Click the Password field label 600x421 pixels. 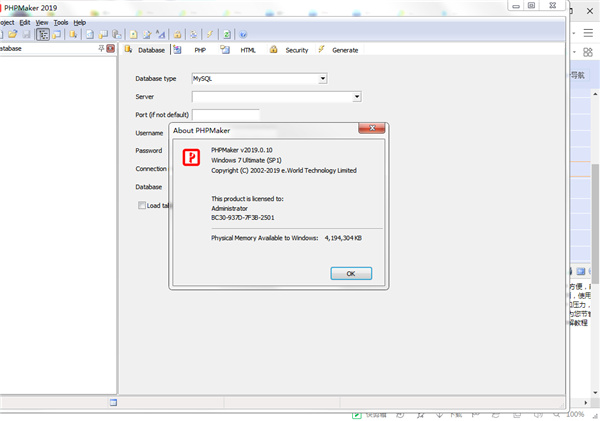coord(149,150)
